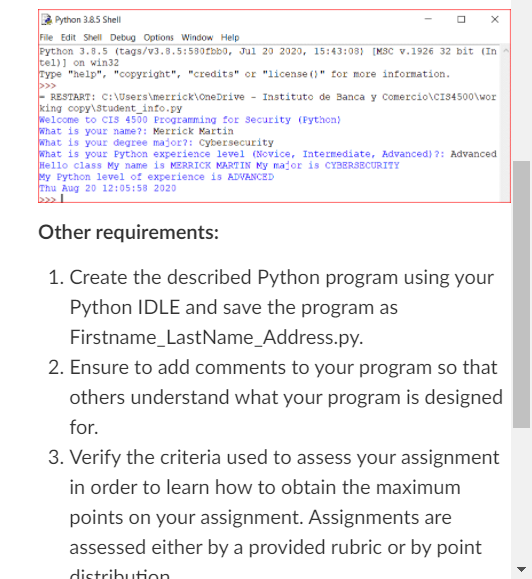This screenshot has width=532, height=579.
Task: Click the last shell prompt line with cursor
Action: (x=52, y=199)
